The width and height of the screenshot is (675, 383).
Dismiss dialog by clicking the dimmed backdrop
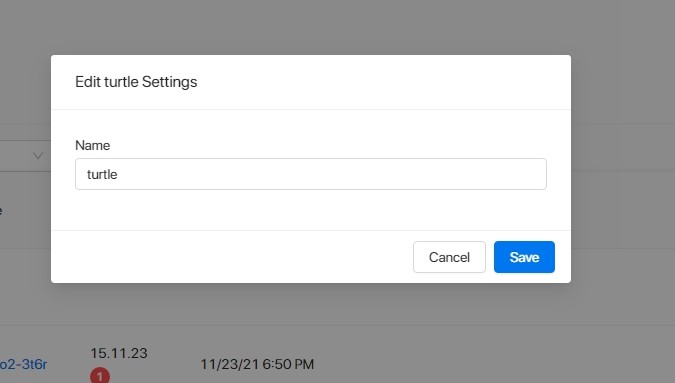[338, 26]
